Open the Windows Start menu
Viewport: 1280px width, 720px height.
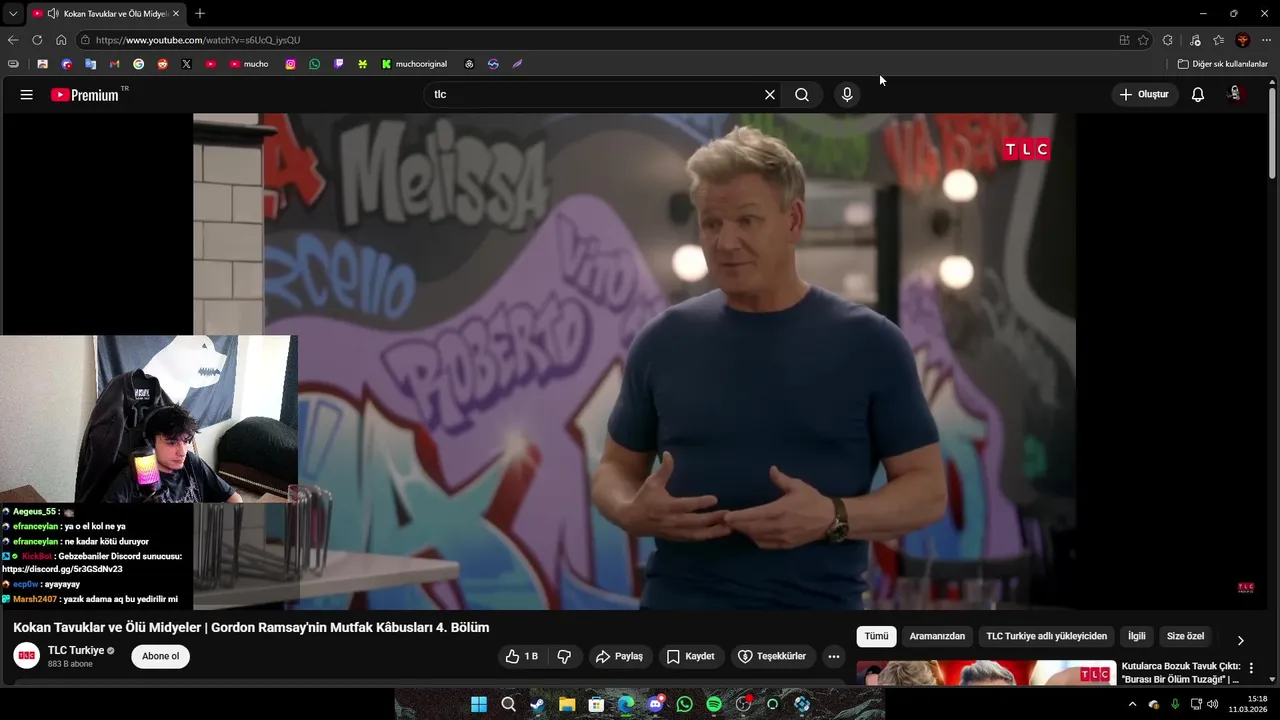479,704
